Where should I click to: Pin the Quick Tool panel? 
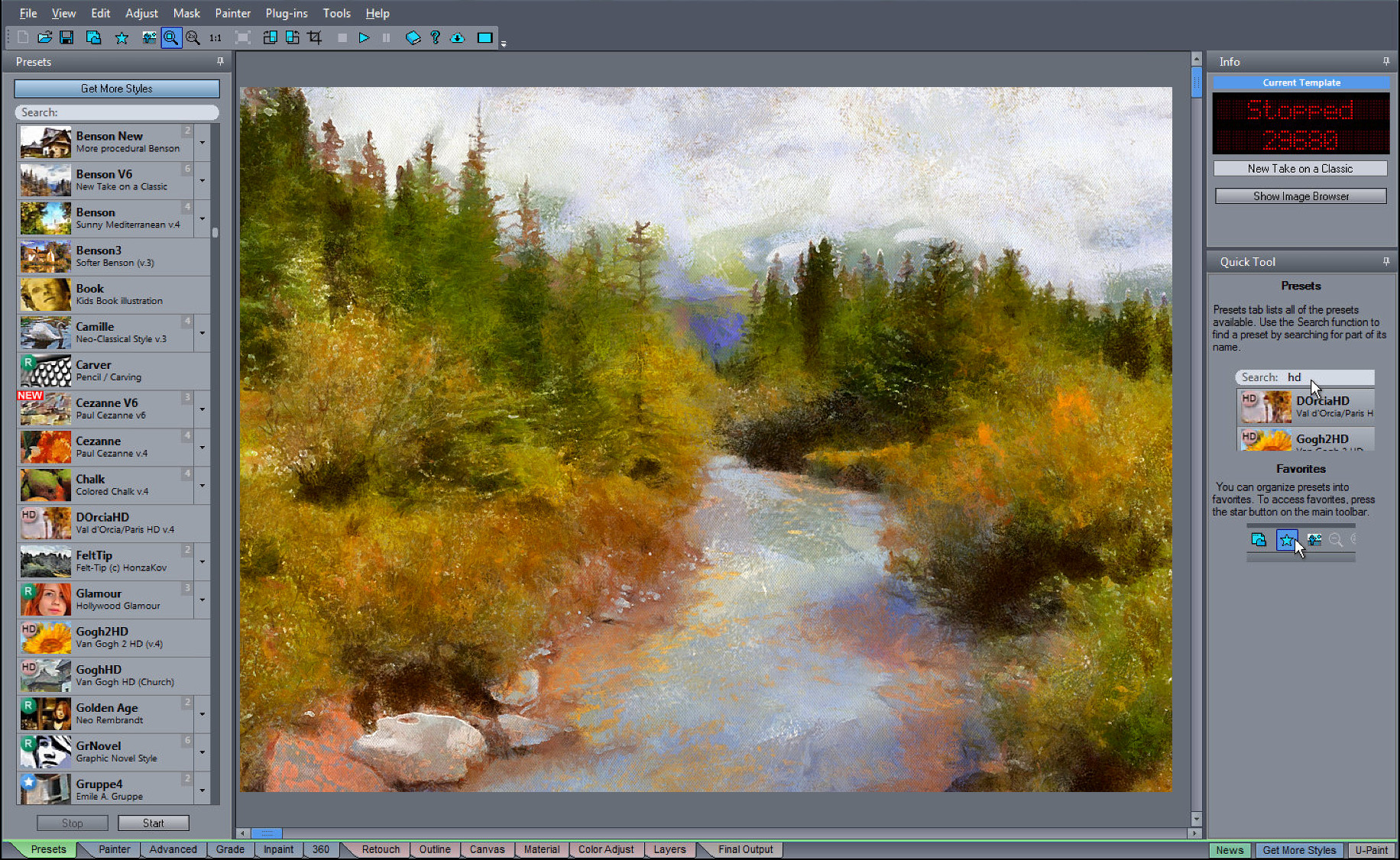click(1386, 261)
